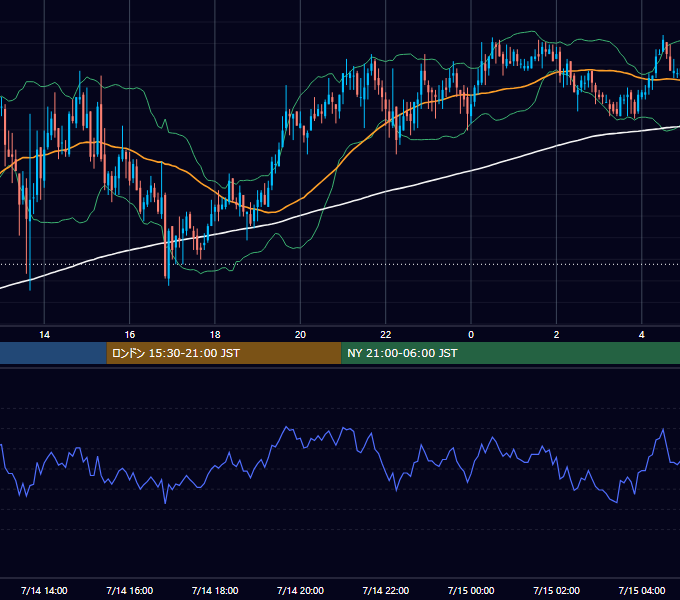Click the 16 hour axis label
The height and width of the screenshot is (600, 680).
point(130,335)
